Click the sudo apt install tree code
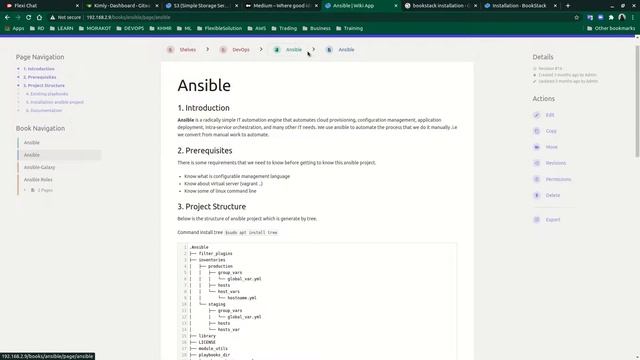This screenshot has height=360, width=640. click(x=251, y=233)
